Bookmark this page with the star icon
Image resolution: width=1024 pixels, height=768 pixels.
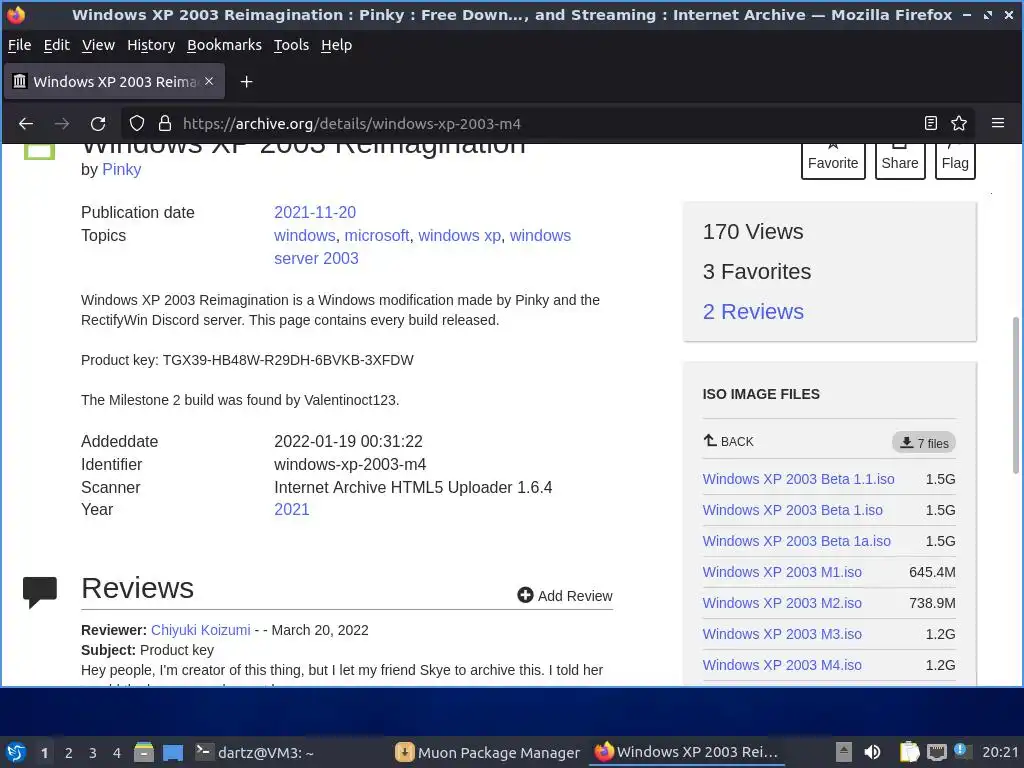(959, 123)
